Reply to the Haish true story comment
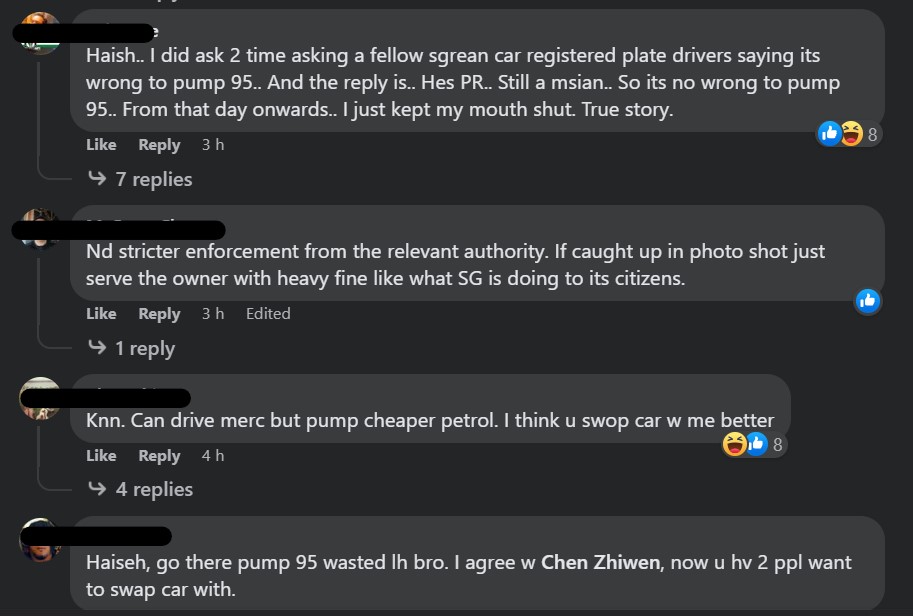This screenshot has width=913, height=616. click(x=159, y=145)
